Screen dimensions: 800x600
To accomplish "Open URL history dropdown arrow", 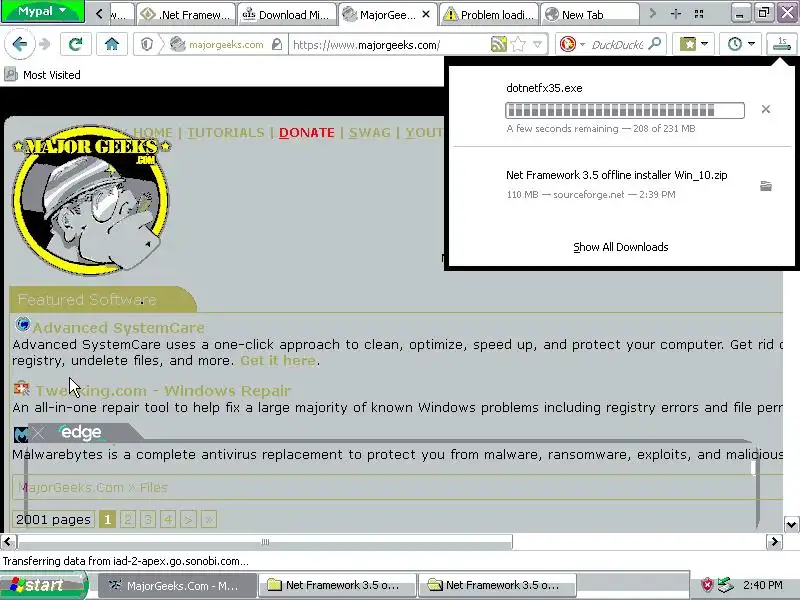I will (537, 45).
